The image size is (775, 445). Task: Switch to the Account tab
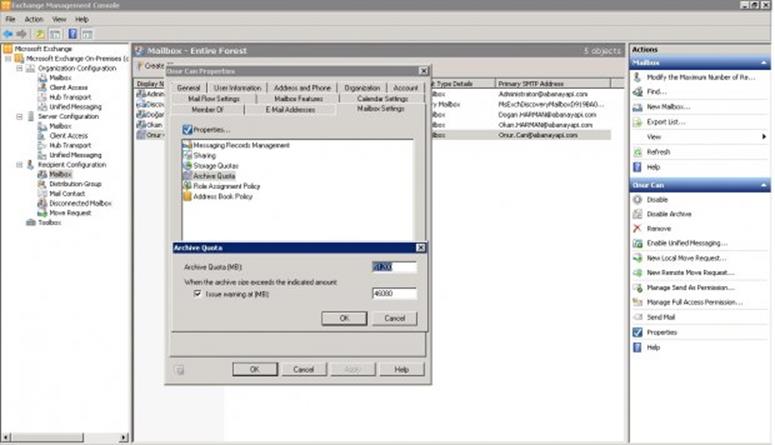[x=405, y=88]
